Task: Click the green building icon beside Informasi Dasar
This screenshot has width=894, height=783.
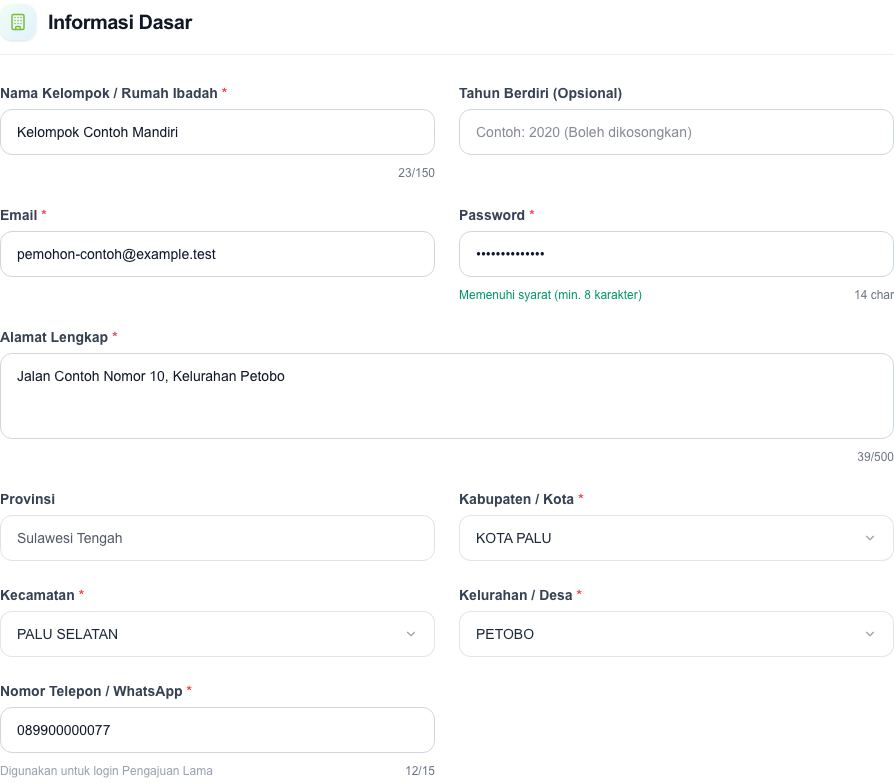Action: coord(18,22)
